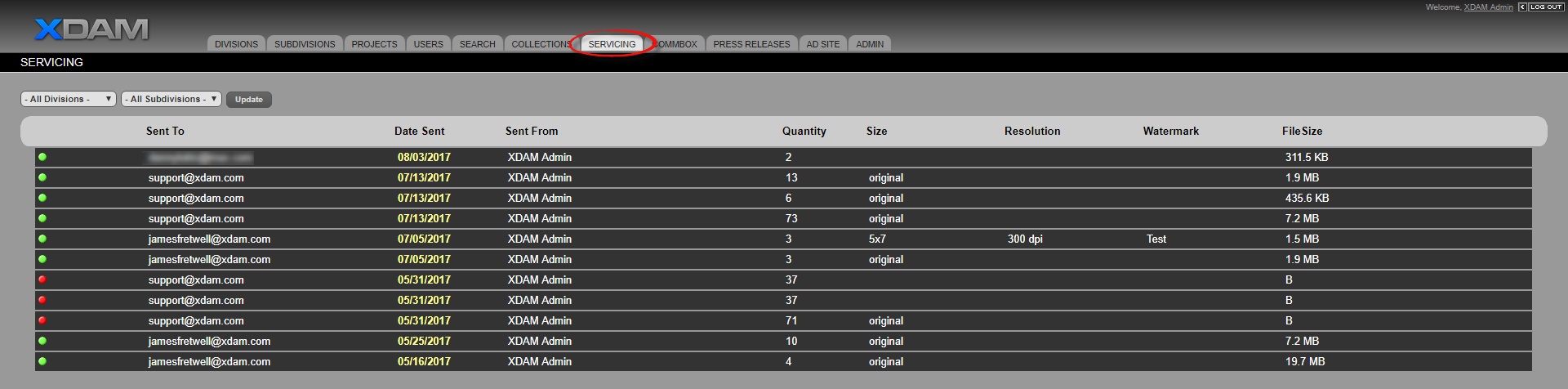Image resolution: width=1568 pixels, height=389 pixels.
Task: Click green status dot for 05/16/2017 row
Action: tap(42, 361)
